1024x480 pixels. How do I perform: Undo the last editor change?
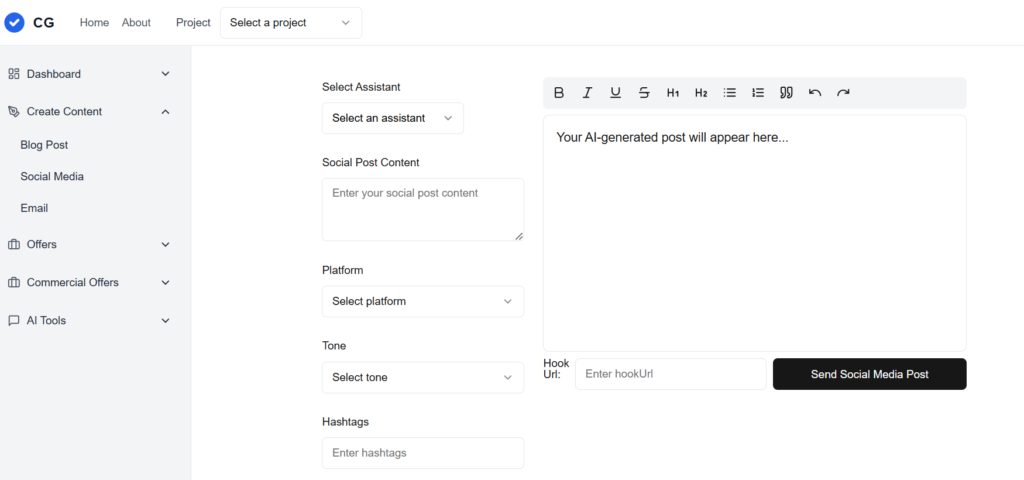pos(814,93)
